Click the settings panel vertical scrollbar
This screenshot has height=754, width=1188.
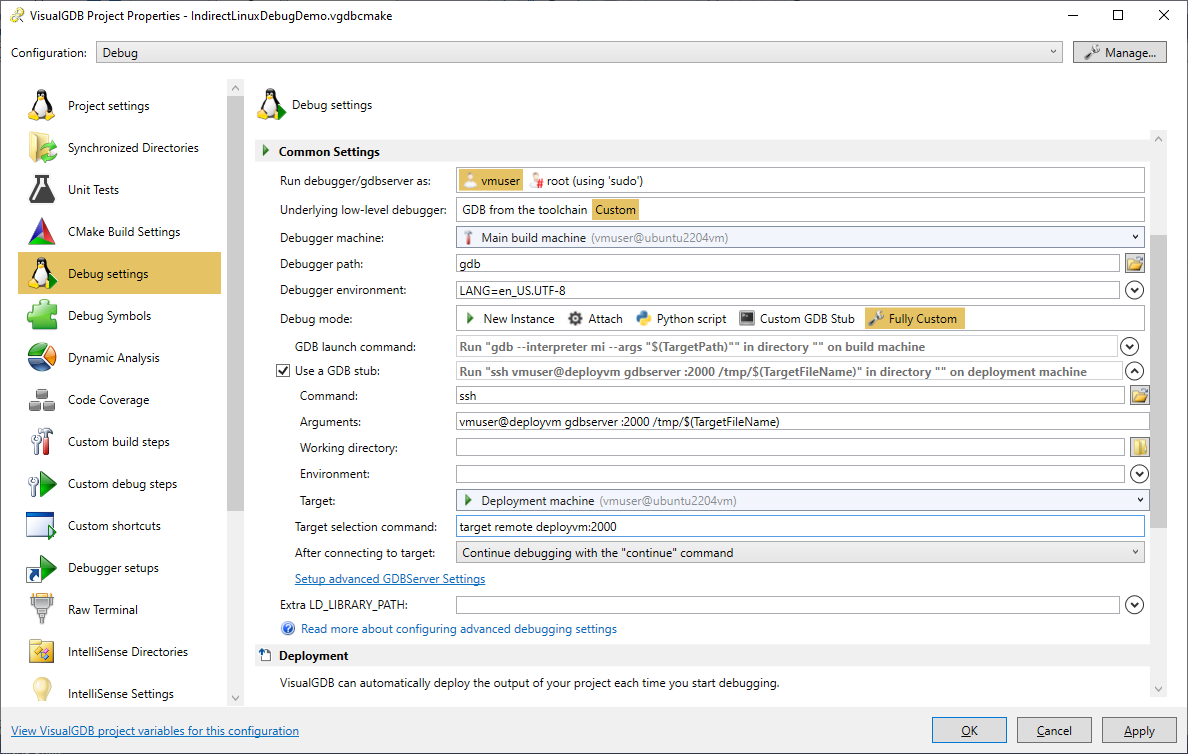(1158, 380)
